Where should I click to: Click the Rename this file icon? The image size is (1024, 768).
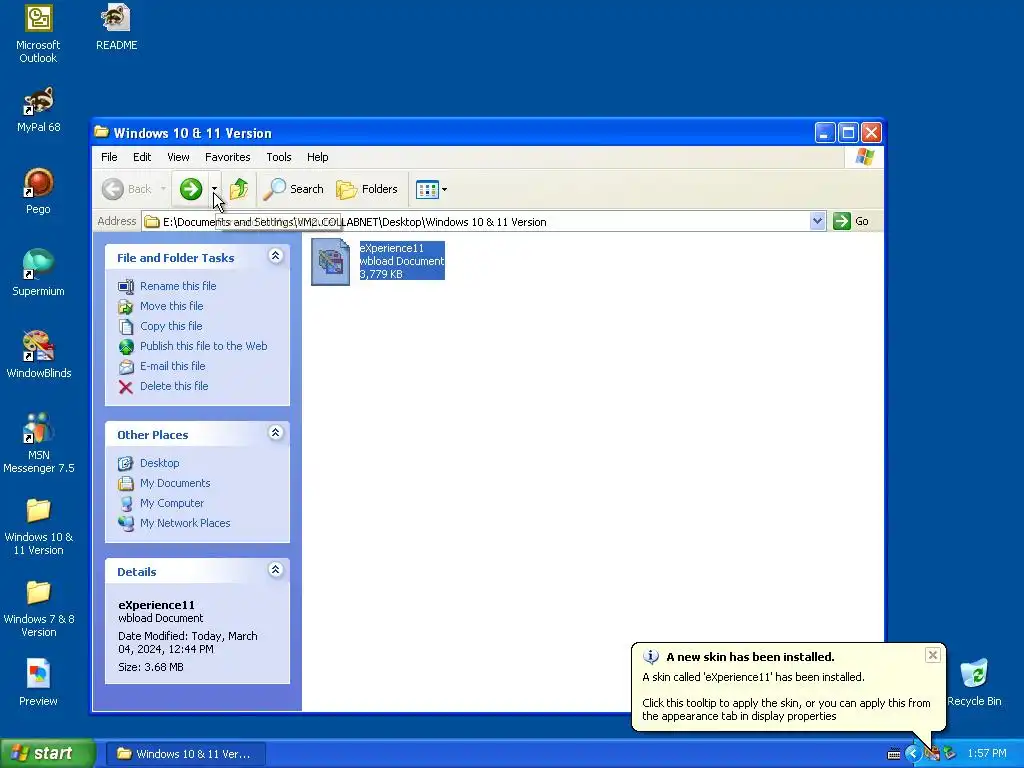tap(125, 286)
